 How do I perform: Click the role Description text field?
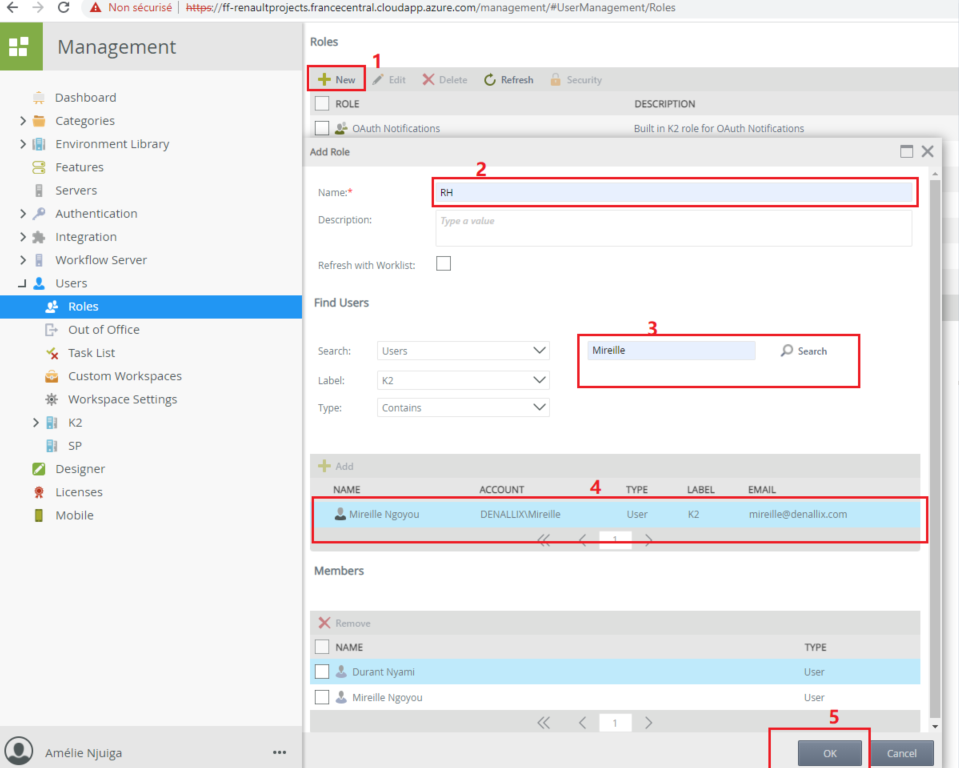pos(673,228)
